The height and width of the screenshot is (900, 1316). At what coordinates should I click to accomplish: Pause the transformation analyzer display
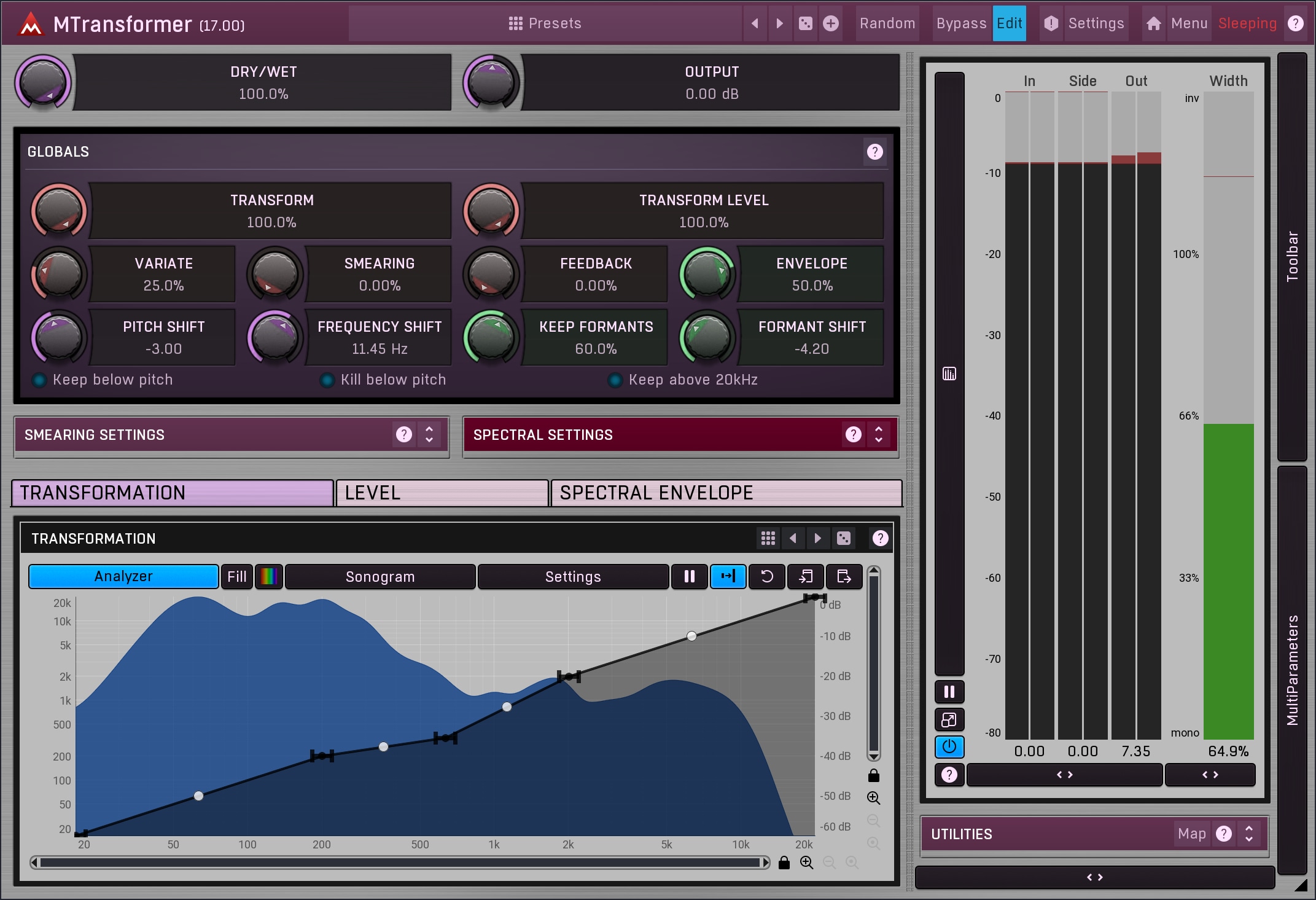tap(689, 576)
